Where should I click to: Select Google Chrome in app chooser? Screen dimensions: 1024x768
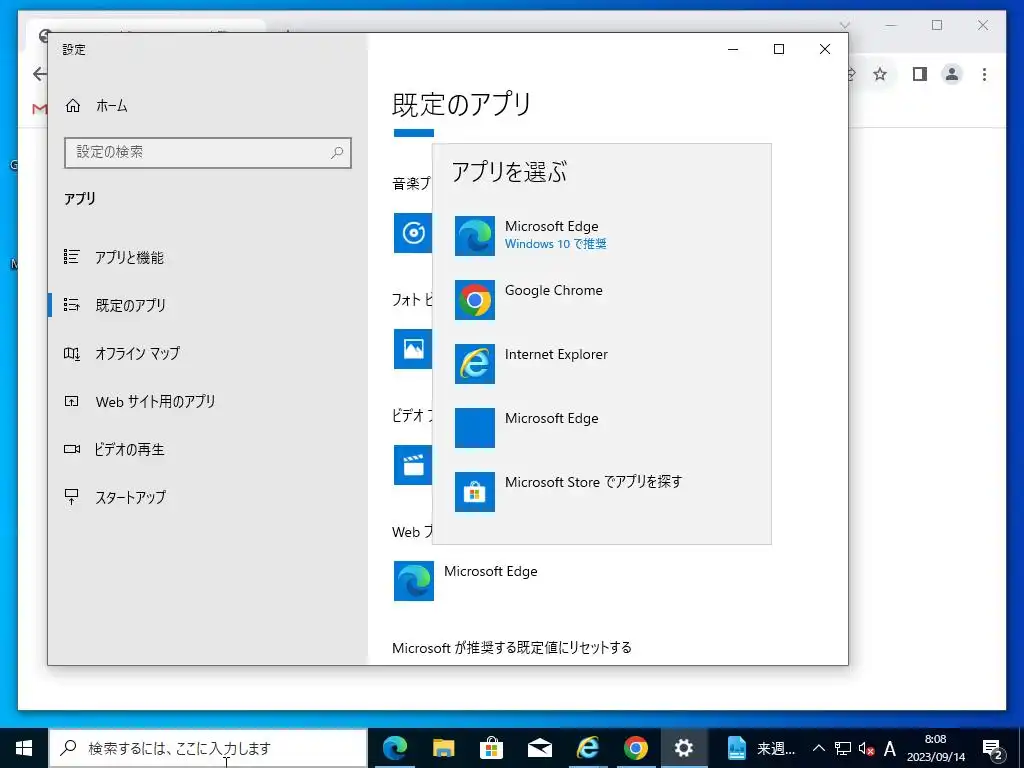click(x=601, y=300)
